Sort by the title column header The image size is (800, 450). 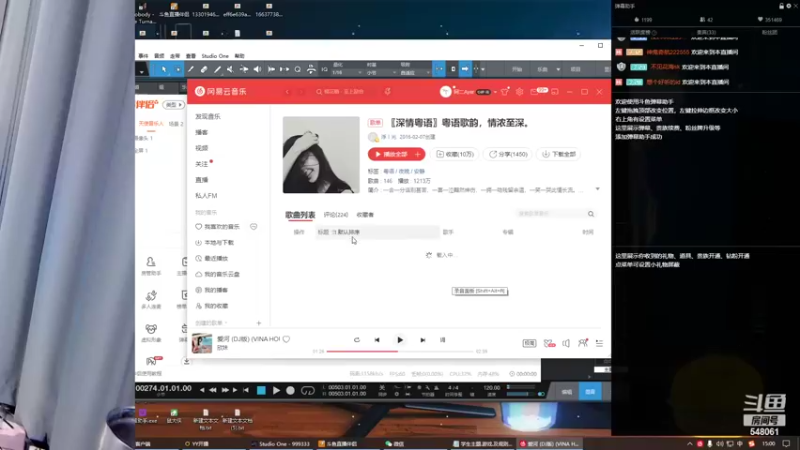(x=377, y=232)
